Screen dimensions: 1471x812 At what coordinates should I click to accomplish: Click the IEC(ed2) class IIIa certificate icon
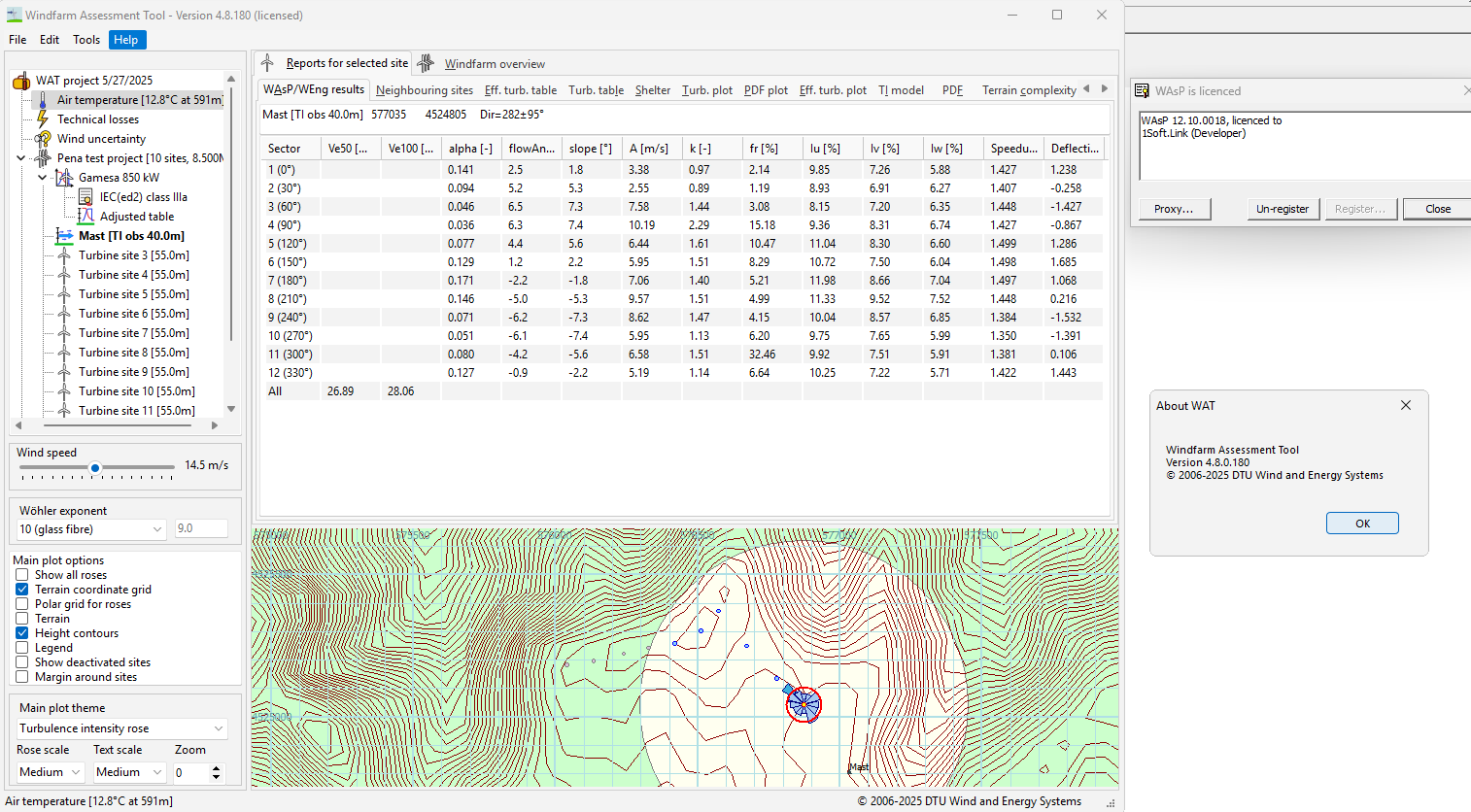86,197
